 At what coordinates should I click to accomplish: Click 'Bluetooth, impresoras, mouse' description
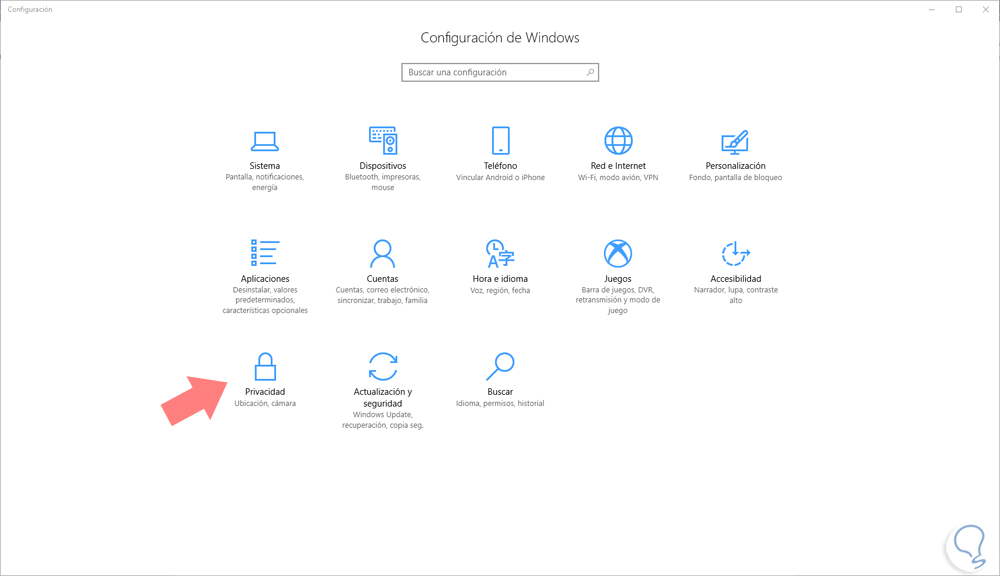383,182
